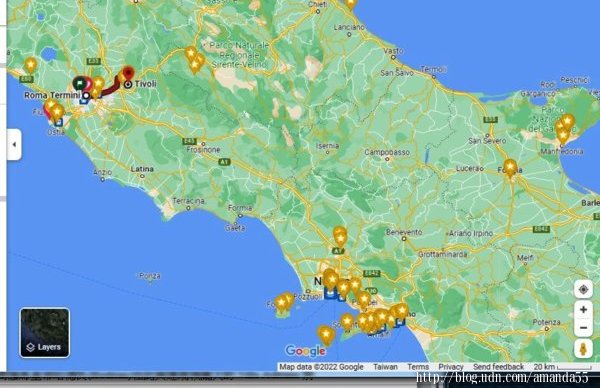Open the Privacy link
The width and height of the screenshot is (600, 388).
pos(451,367)
